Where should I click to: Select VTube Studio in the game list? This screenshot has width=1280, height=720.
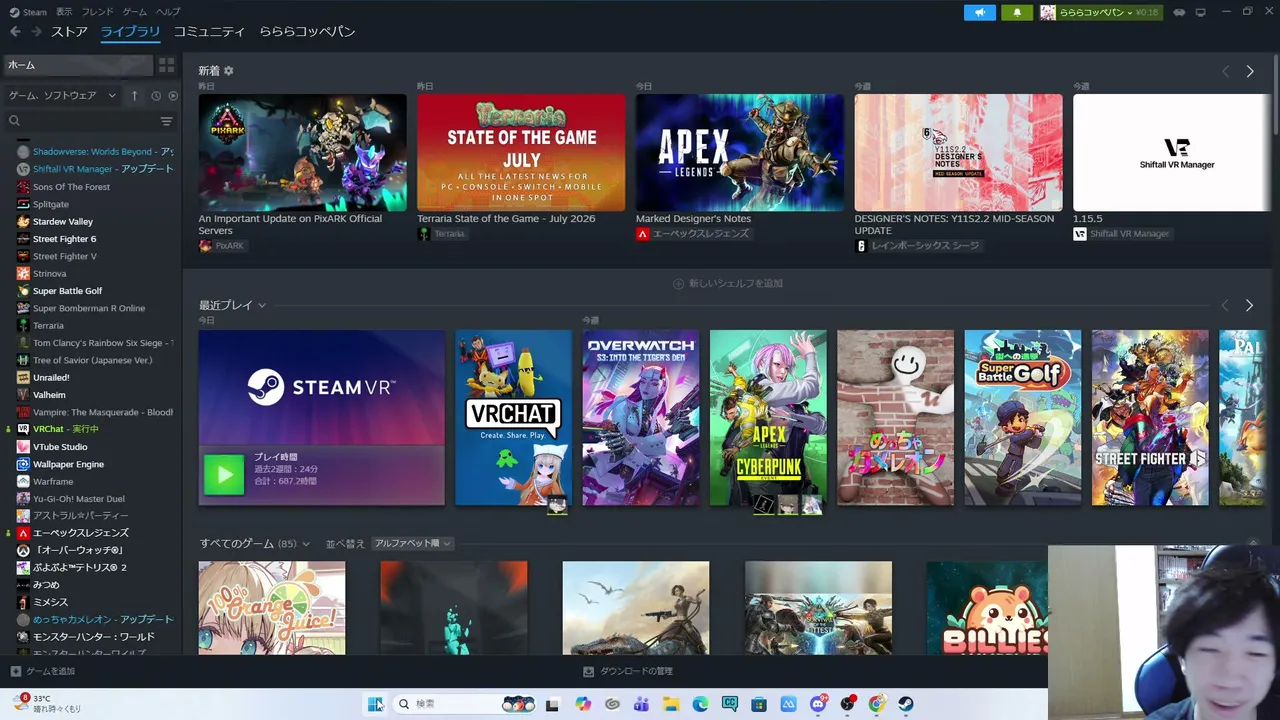point(60,447)
